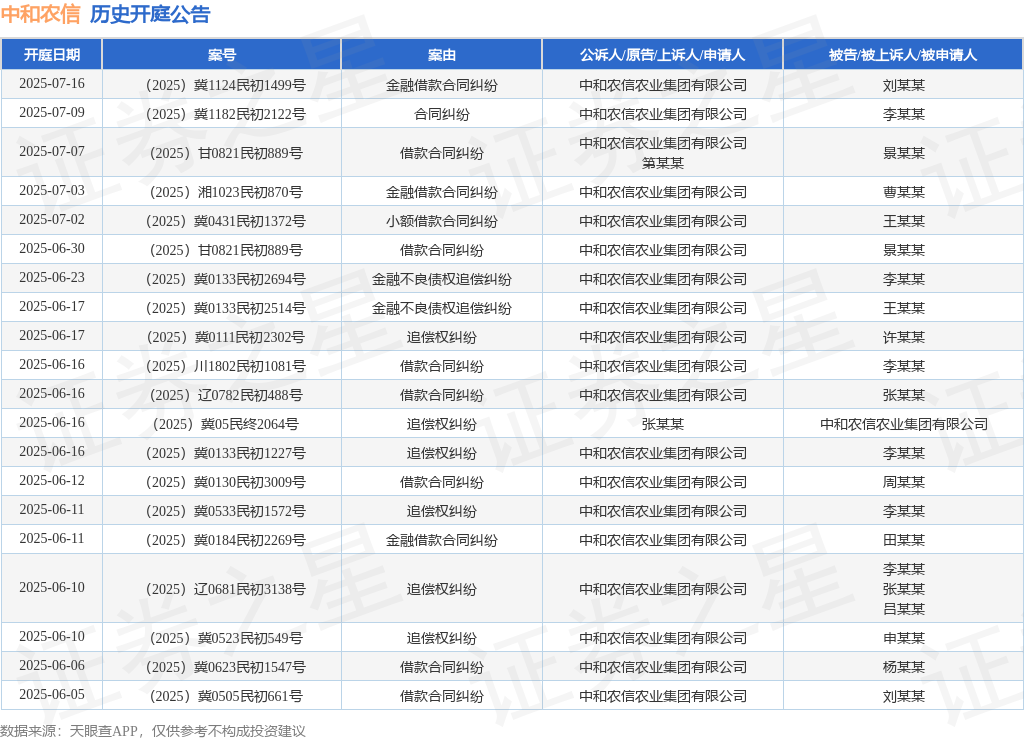Click defendant 刘某某 in the 2025-07-16 row

pos(904,86)
